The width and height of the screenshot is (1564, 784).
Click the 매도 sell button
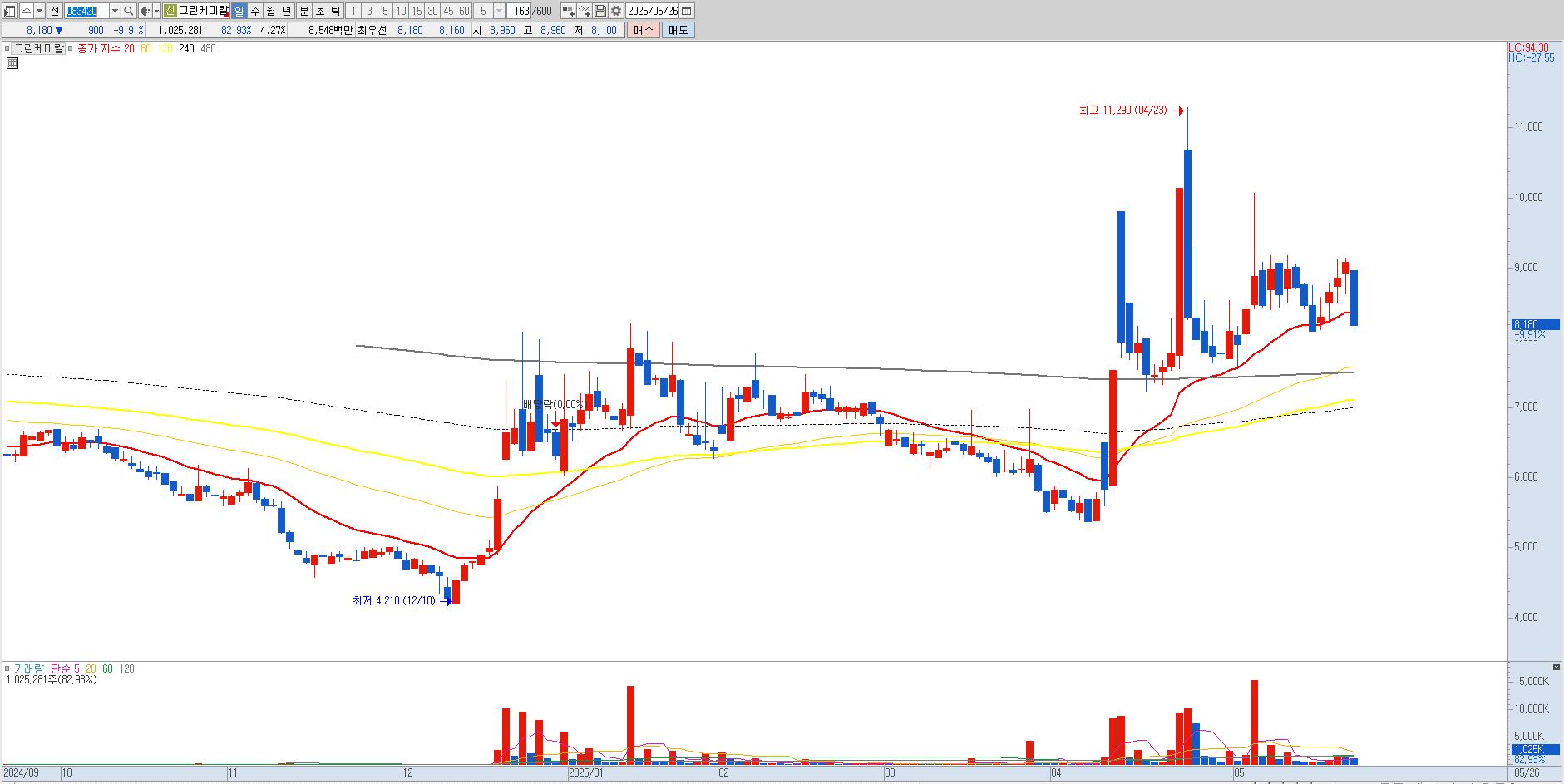[678, 30]
